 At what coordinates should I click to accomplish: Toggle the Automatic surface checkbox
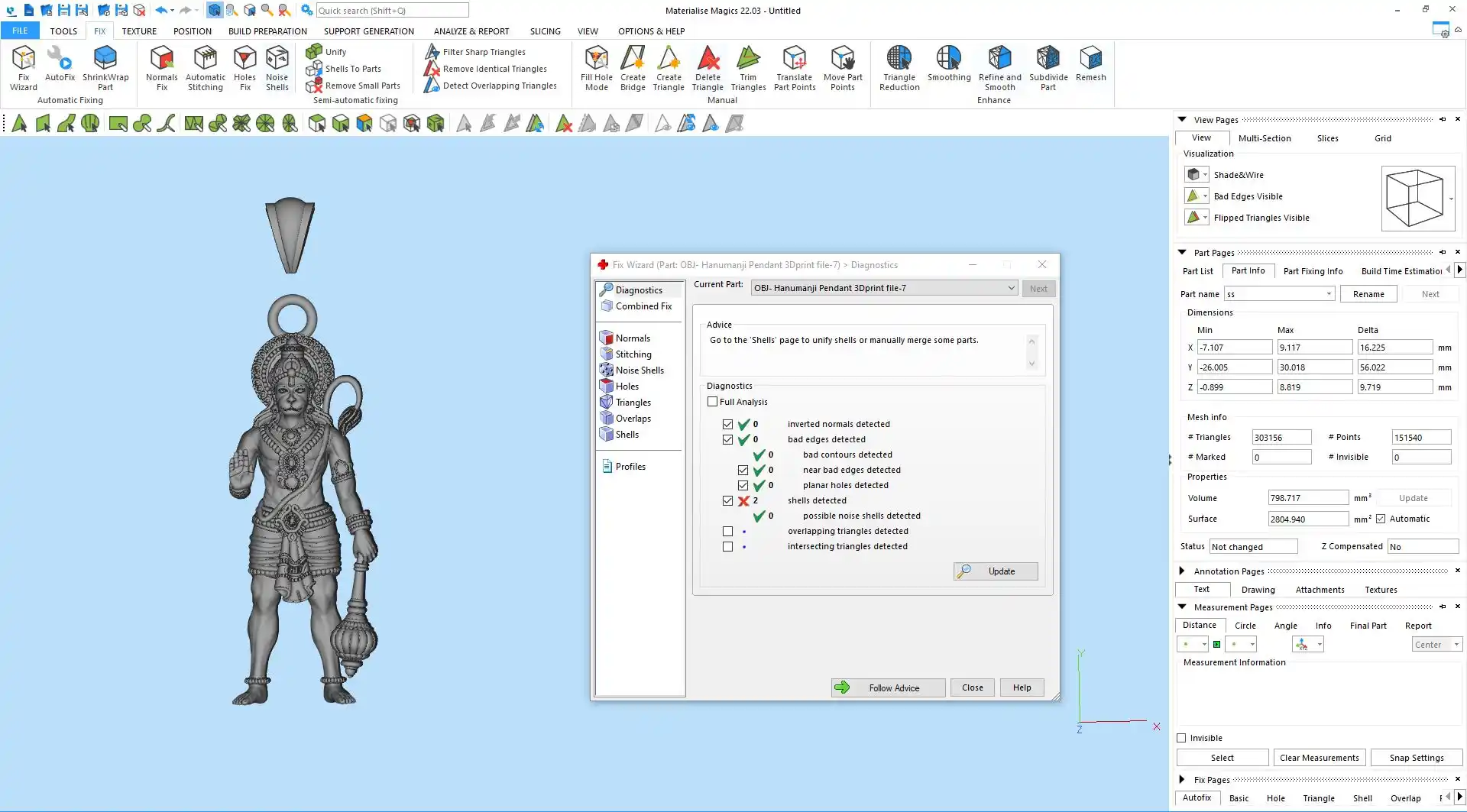pos(1381,519)
